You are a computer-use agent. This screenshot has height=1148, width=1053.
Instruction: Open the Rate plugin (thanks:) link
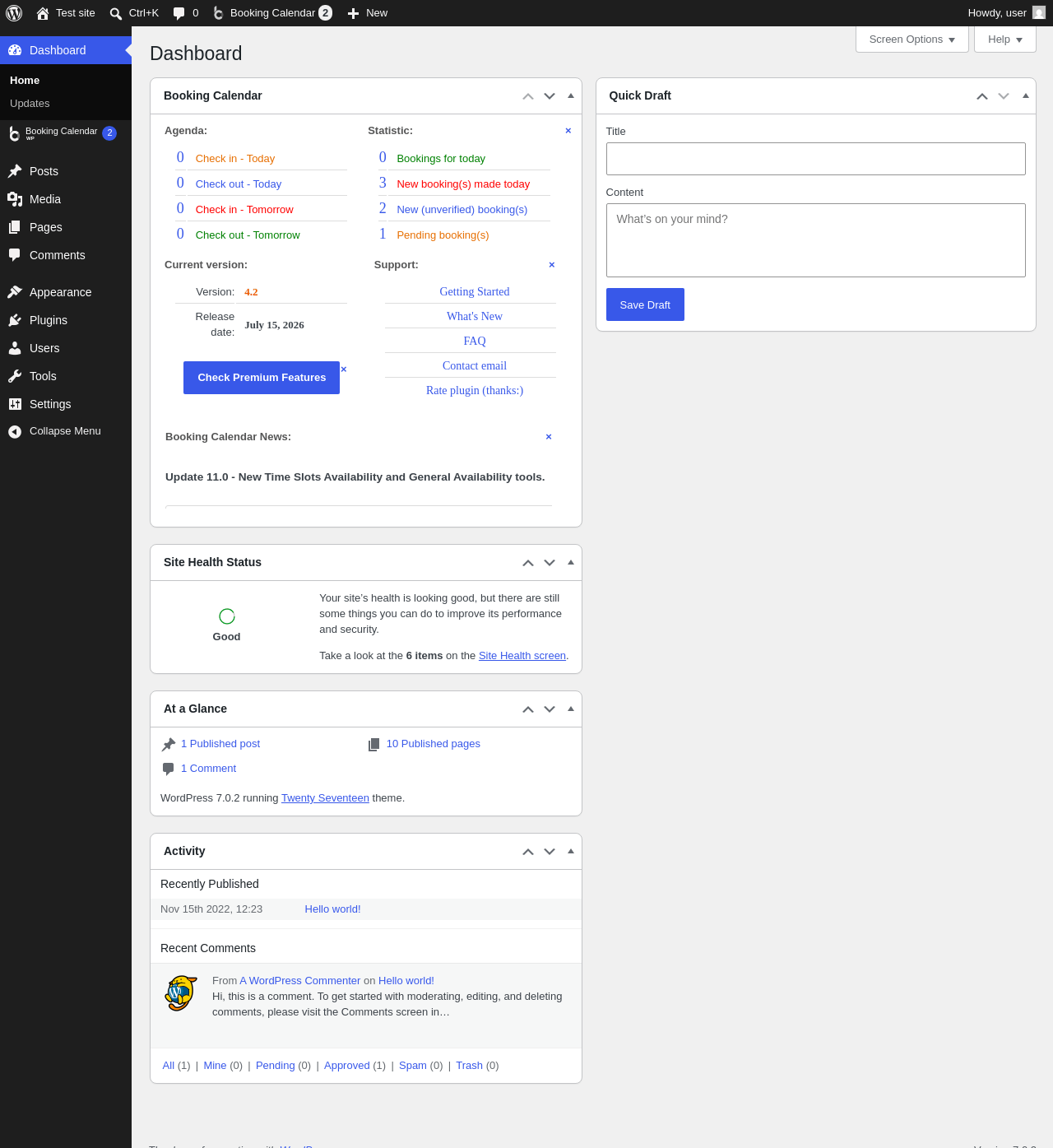[x=475, y=391]
